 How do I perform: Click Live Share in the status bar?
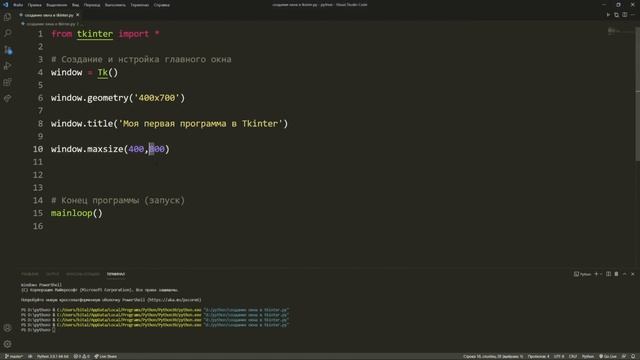click(106, 356)
